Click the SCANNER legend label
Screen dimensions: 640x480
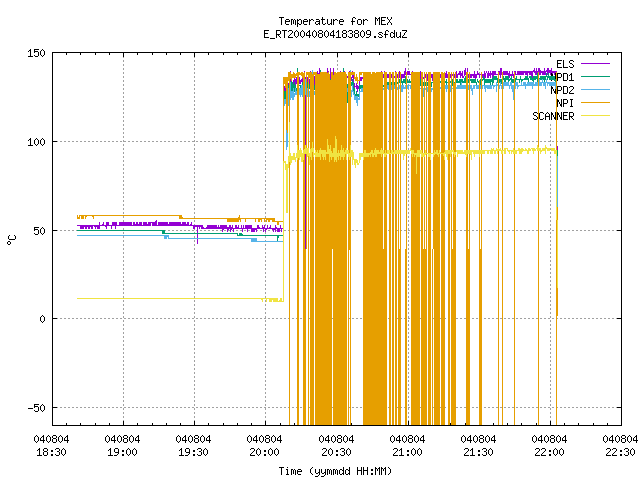553,116
